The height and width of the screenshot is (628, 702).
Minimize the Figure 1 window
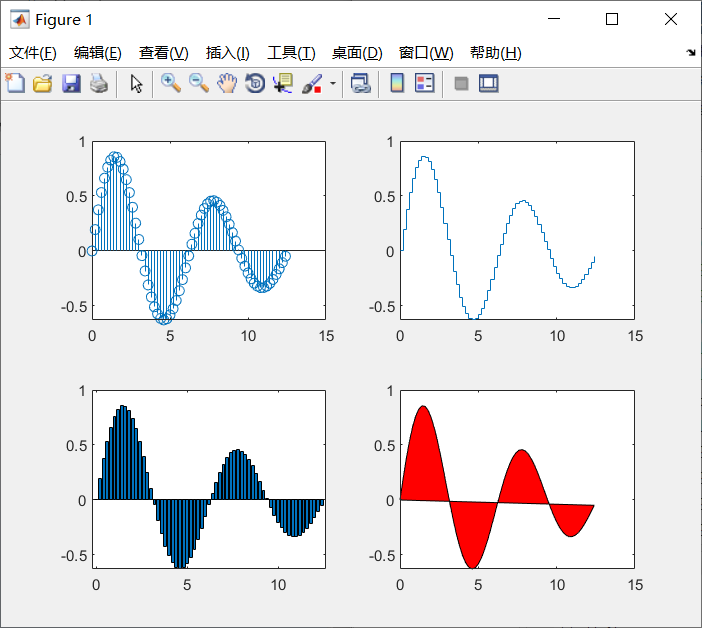[554, 19]
